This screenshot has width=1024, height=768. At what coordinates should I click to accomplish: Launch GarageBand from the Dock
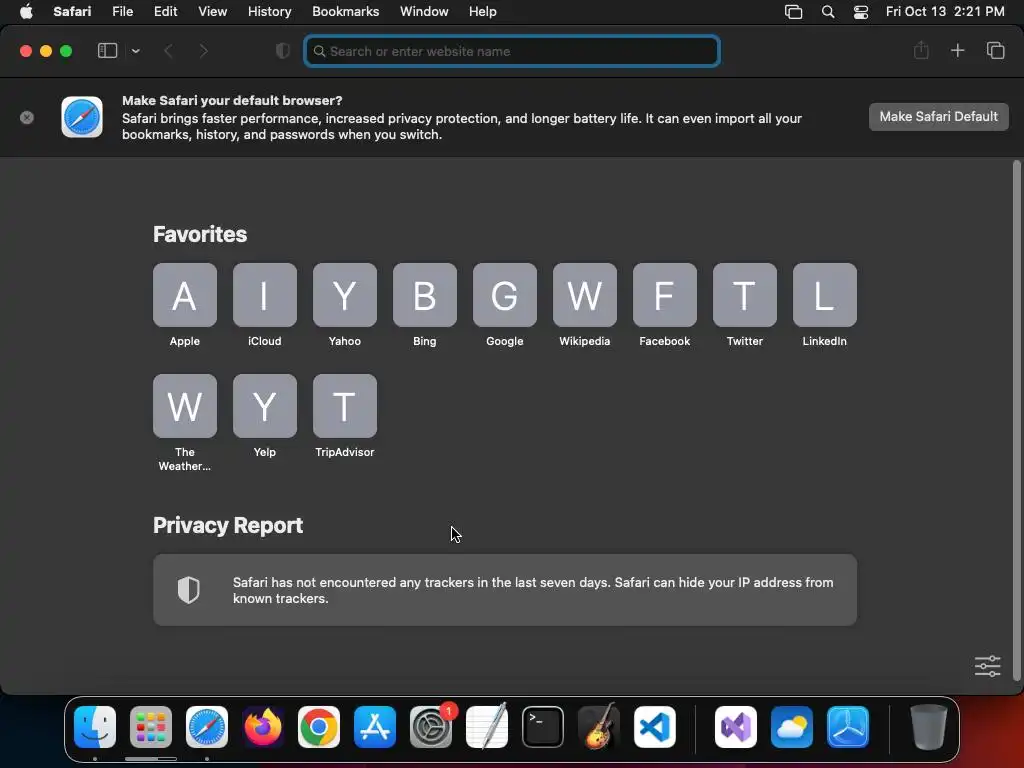point(599,727)
